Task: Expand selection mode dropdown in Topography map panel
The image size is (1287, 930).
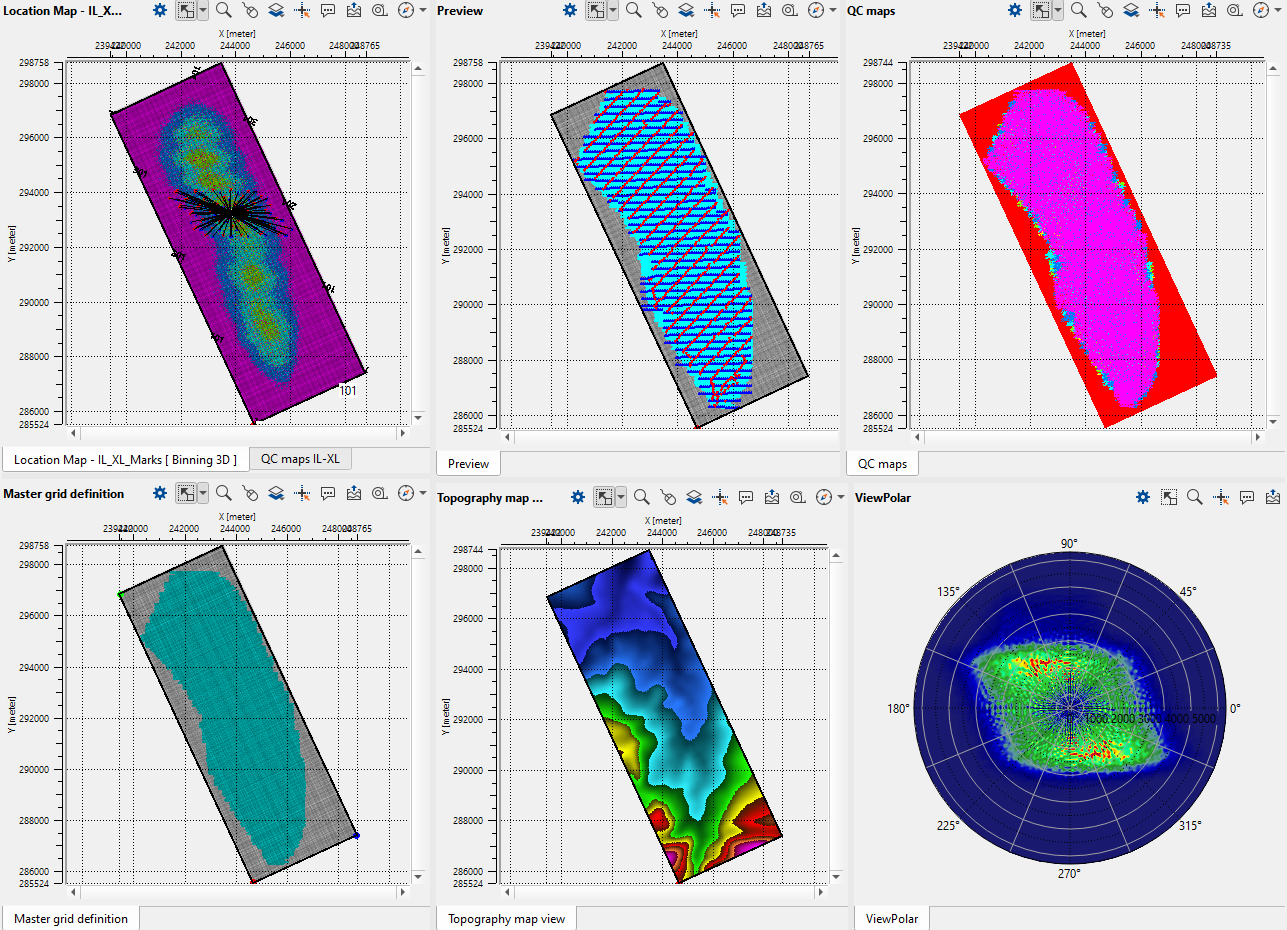Action: (622, 497)
